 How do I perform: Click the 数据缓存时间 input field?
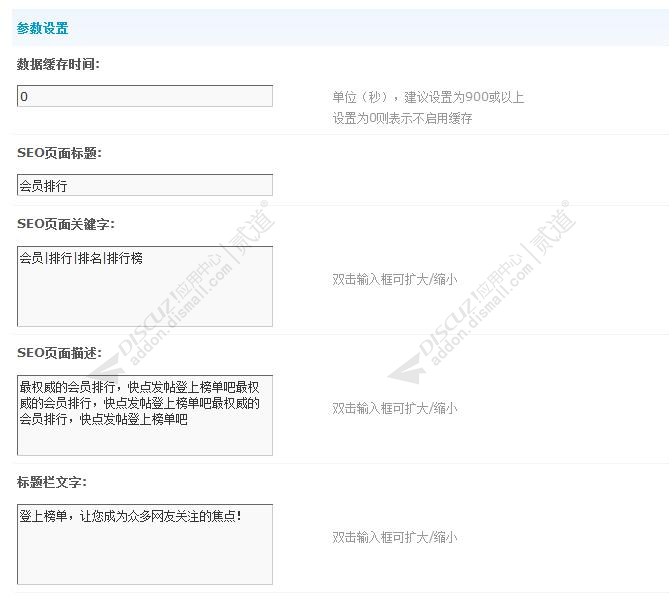pos(145,96)
